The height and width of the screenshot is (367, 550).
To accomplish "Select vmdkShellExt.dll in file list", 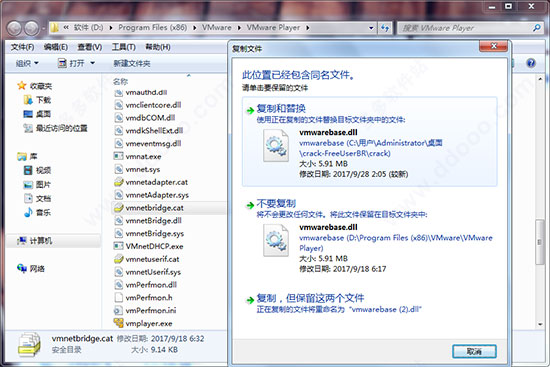I will [x=149, y=131].
